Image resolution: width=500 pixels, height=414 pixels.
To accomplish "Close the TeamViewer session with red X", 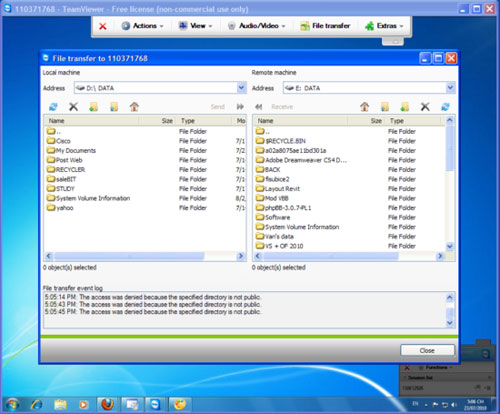I will (x=103, y=26).
